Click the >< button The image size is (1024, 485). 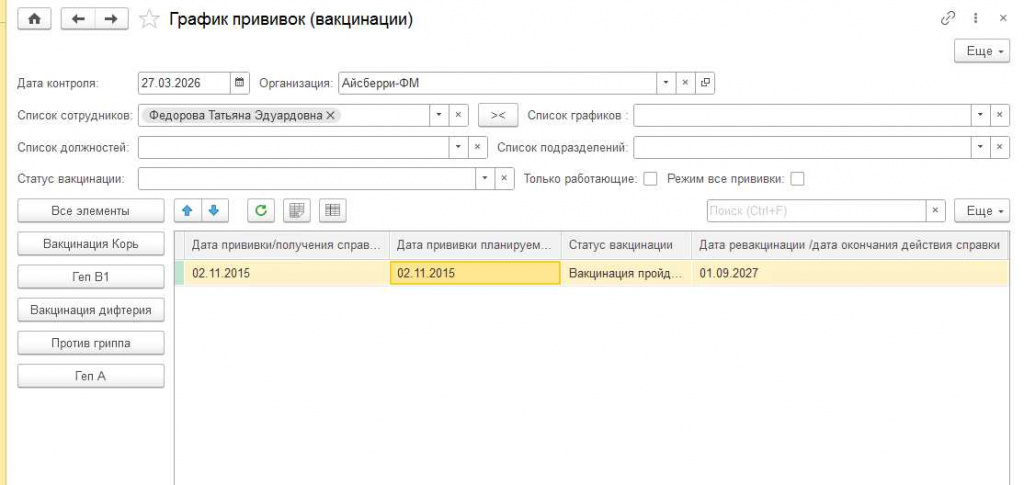point(498,115)
